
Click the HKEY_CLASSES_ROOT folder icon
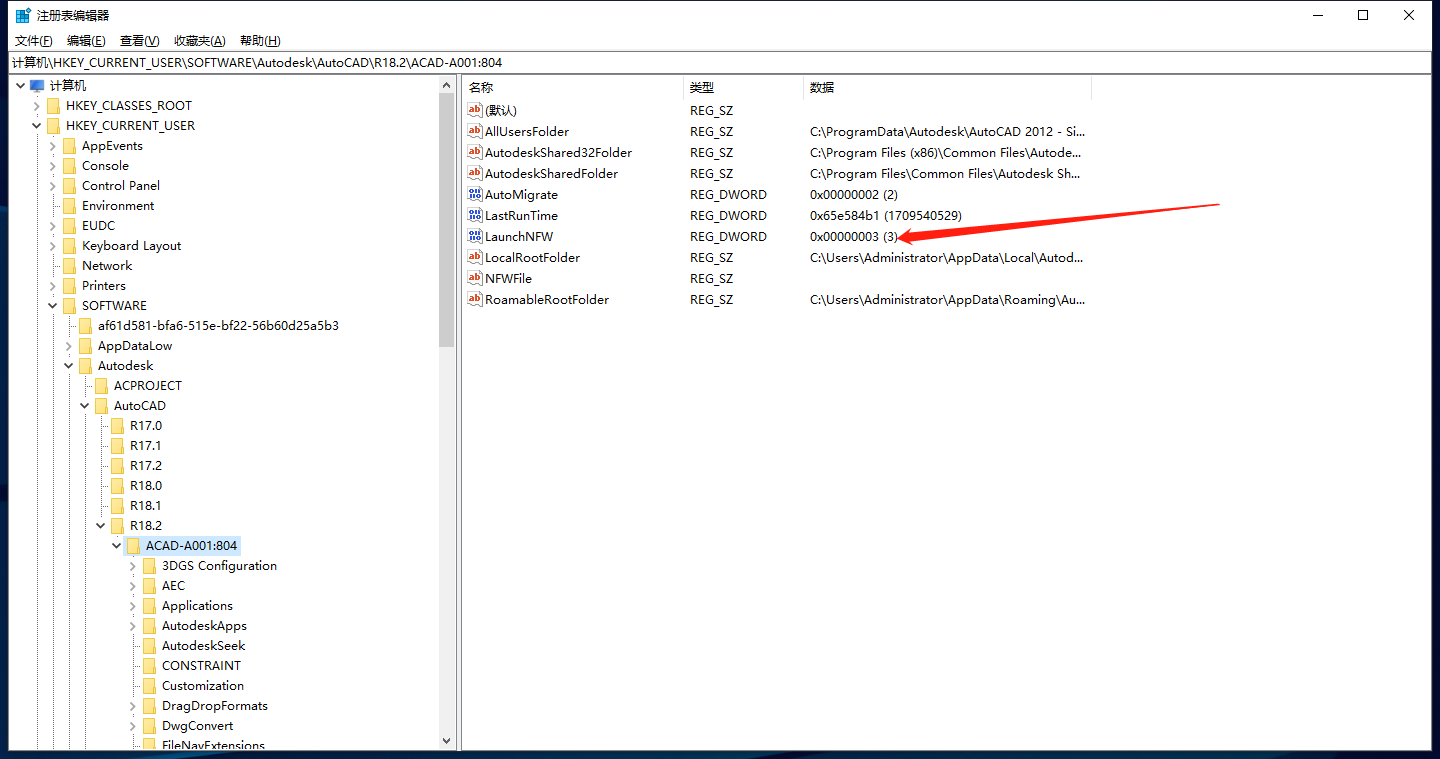[x=53, y=106]
